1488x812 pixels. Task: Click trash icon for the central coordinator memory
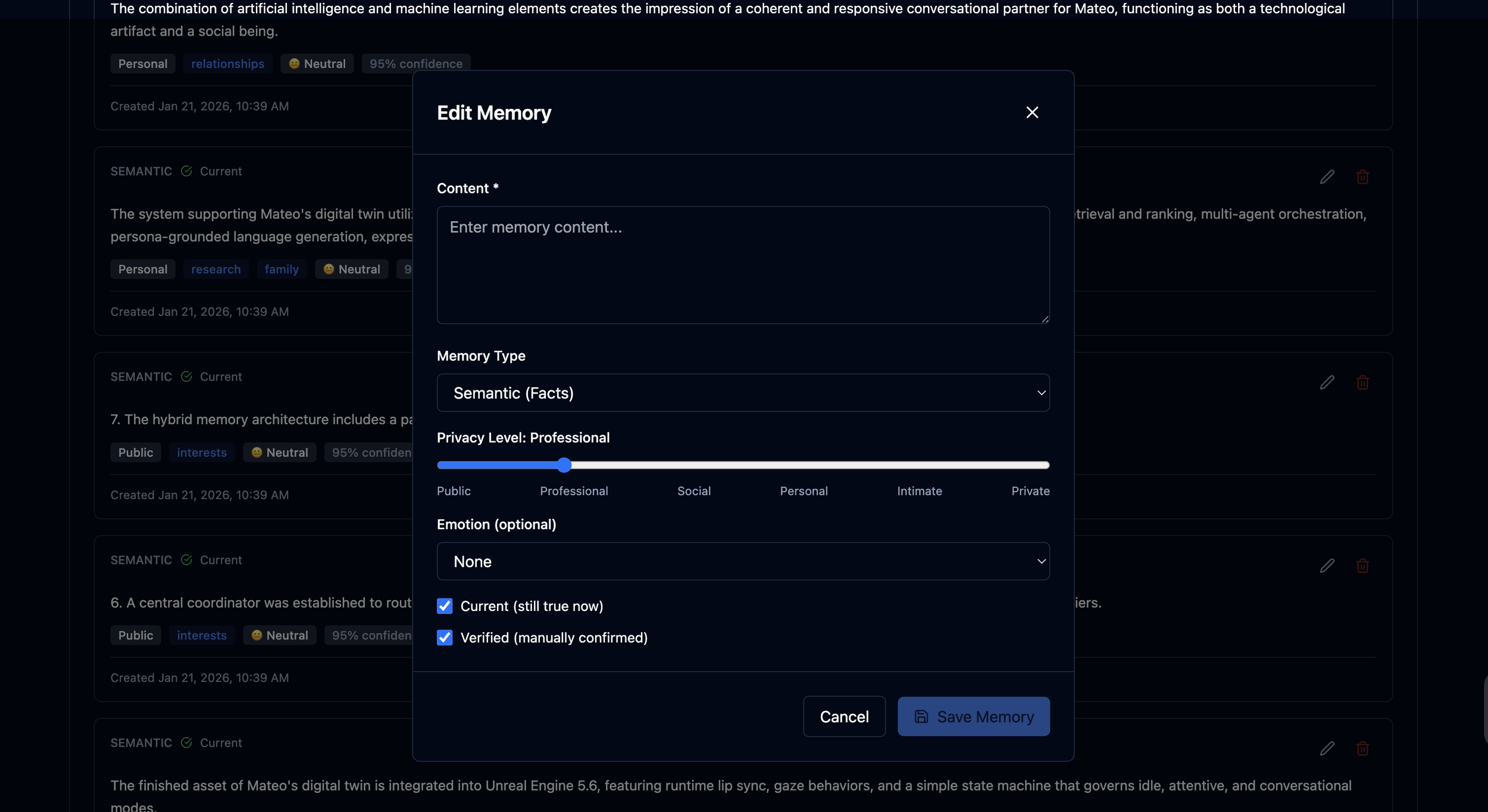[x=1362, y=566]
